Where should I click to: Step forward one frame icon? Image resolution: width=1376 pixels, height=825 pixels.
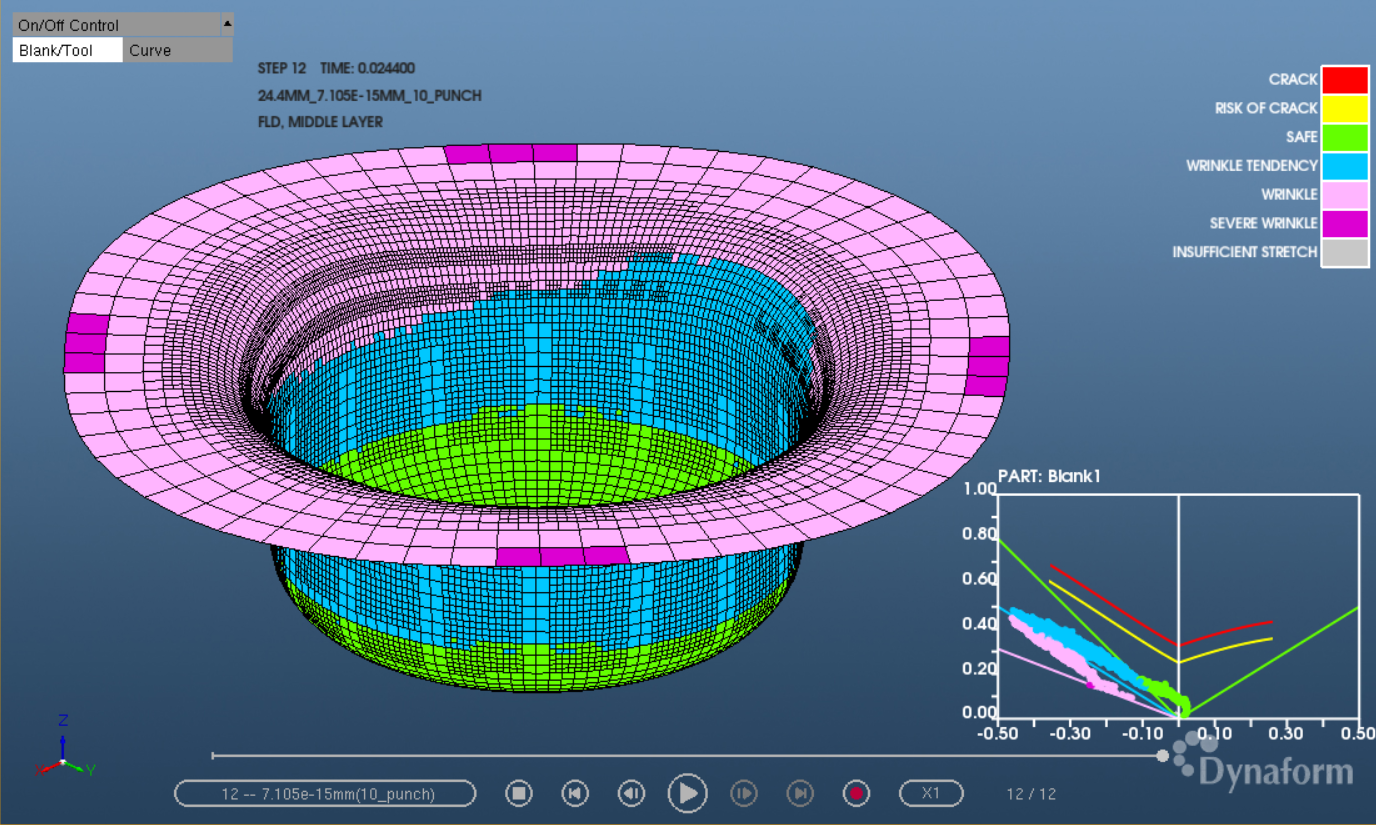pyautogui.click(x=744, y=794)
